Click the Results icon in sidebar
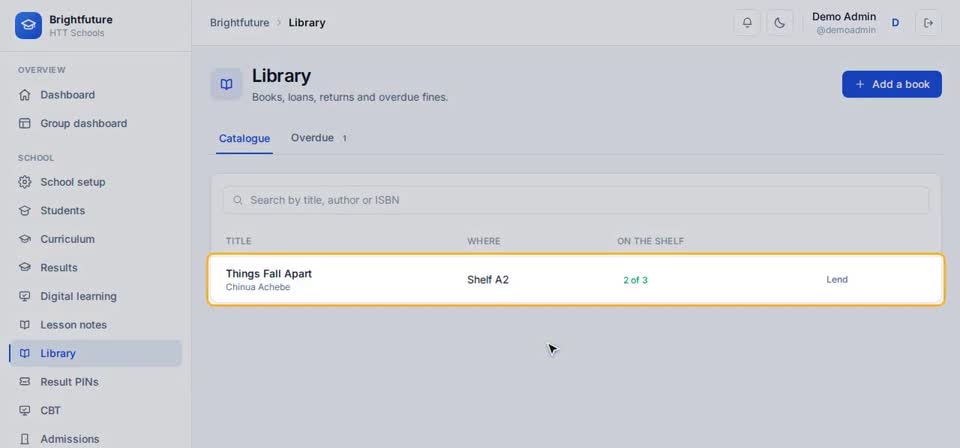Viewport: 960px width, 448px height. coord(24,267)
